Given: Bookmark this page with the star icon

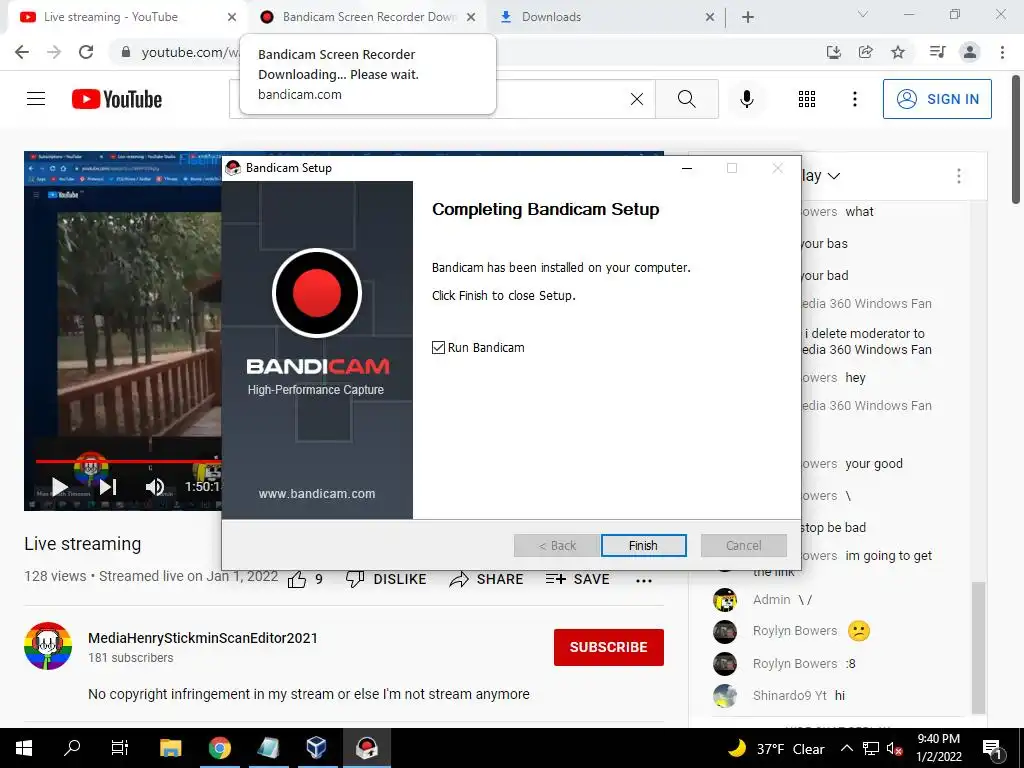Looking at the screenshot, I should pos(898,52).
